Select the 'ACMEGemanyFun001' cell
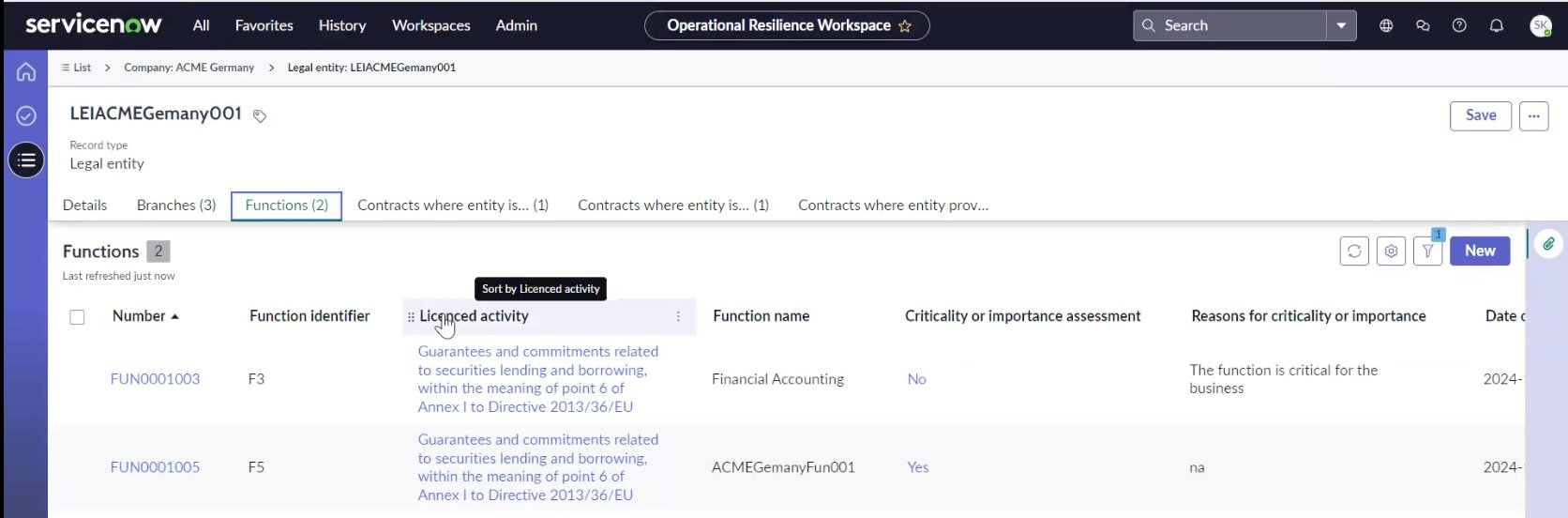The height and width of the screenshot is (518, 1568). 783,467
